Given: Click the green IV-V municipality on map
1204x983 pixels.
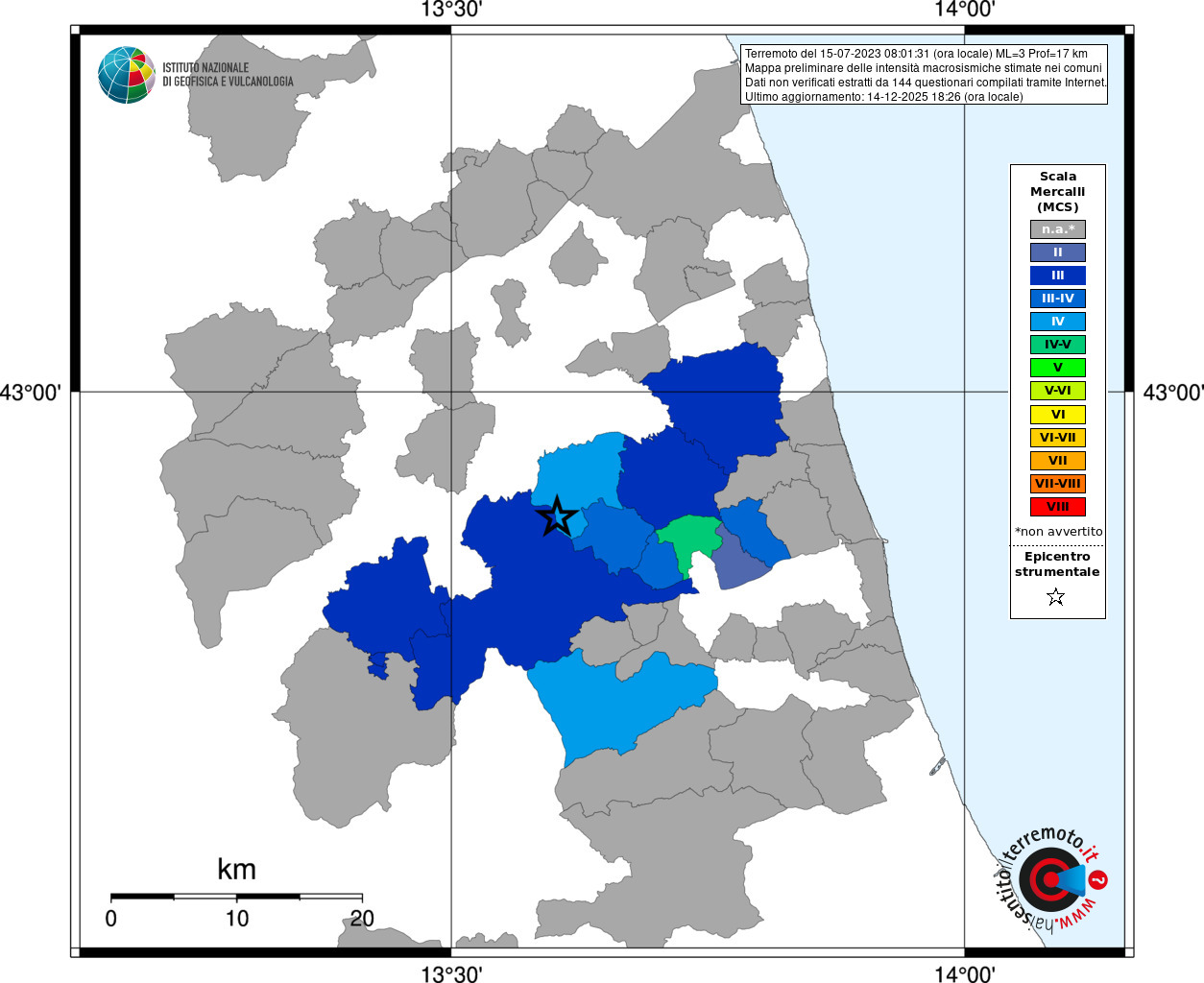Looking at the screenshot, I should point(691,540).
